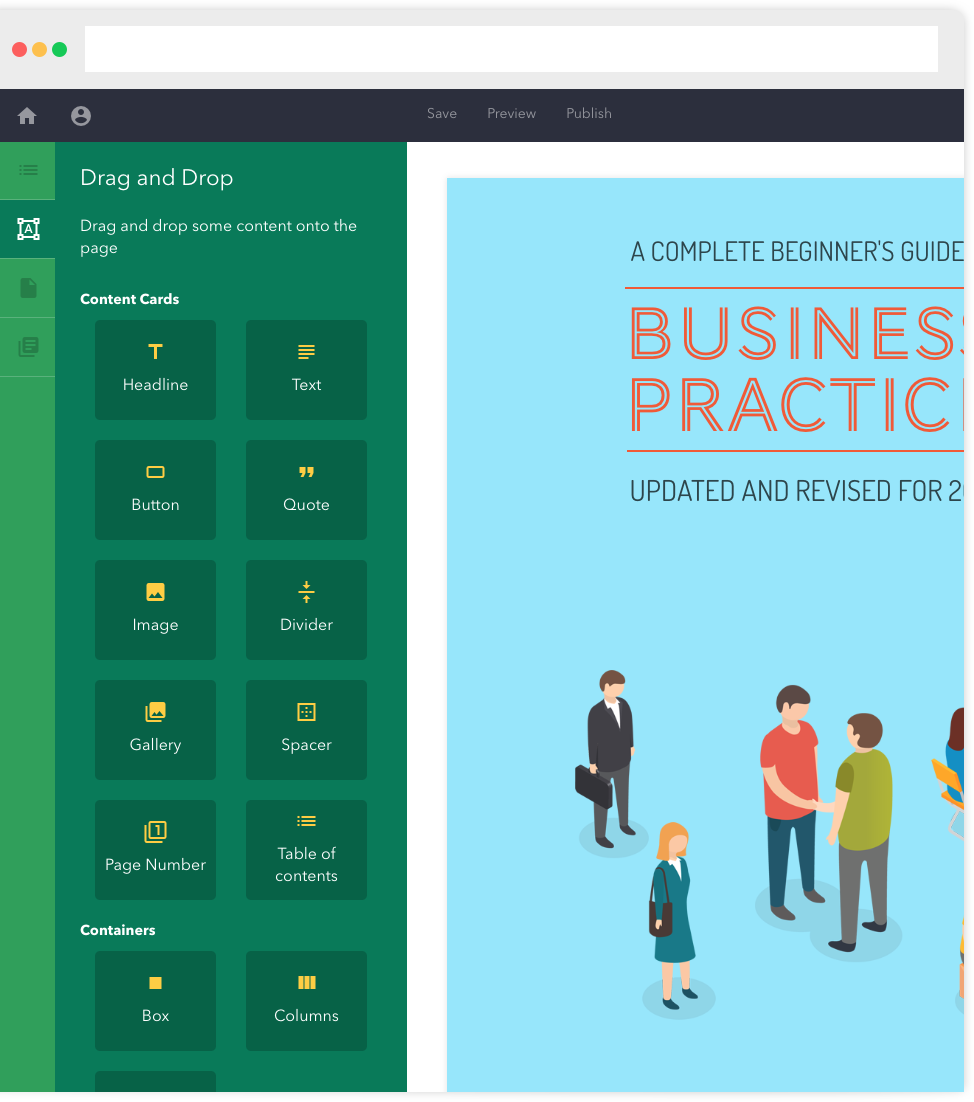
Task: Pick the Text content card
Action: click(x=306, y=369)
